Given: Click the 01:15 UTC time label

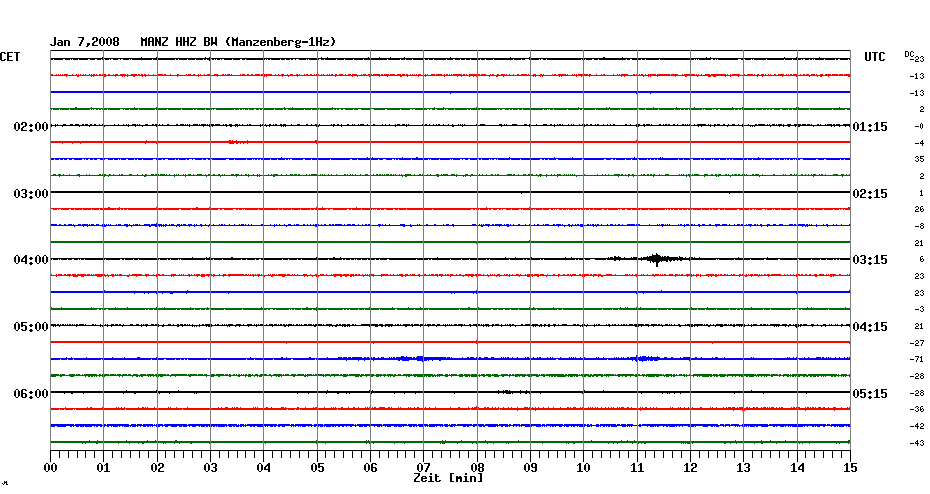Looking at the screenshot, I should point(869,127).
